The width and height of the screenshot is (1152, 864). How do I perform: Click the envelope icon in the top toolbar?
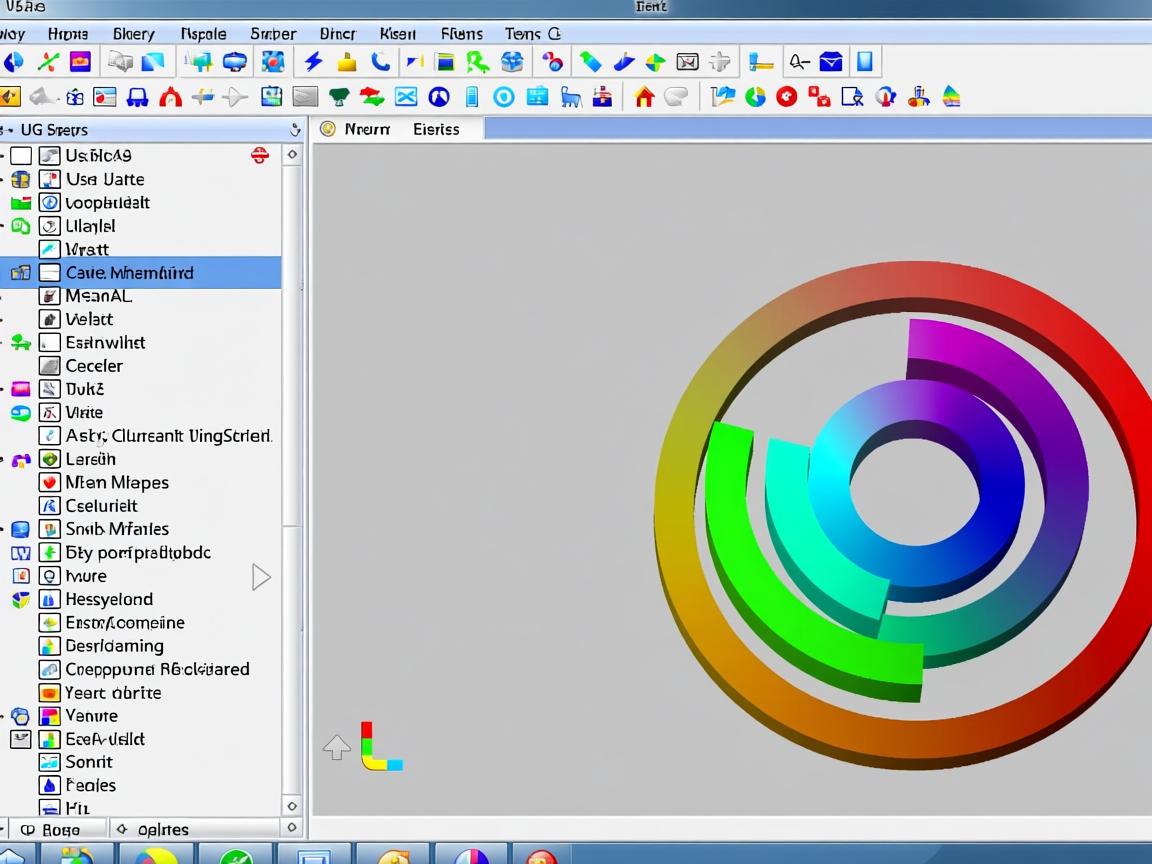pos(830,62)
